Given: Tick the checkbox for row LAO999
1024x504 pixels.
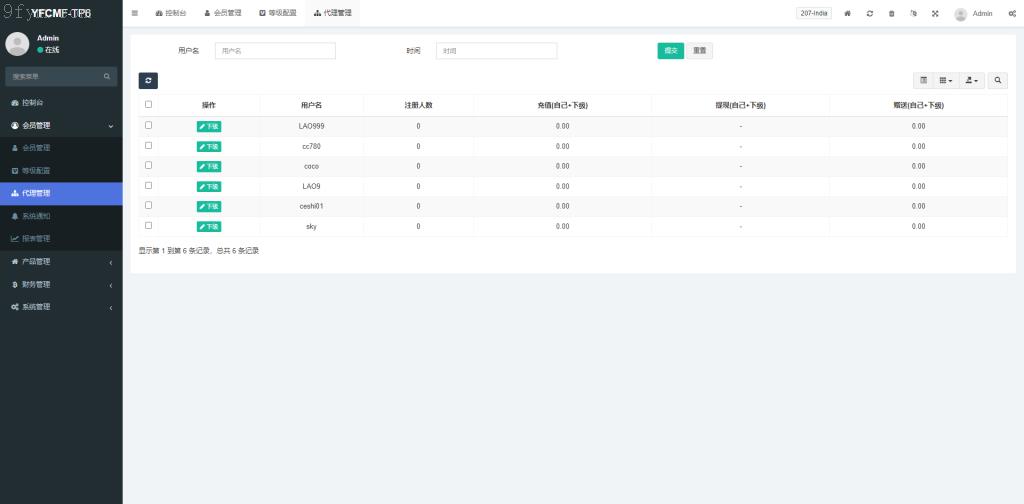Looking at the screenshot, I should pos(149,125).
